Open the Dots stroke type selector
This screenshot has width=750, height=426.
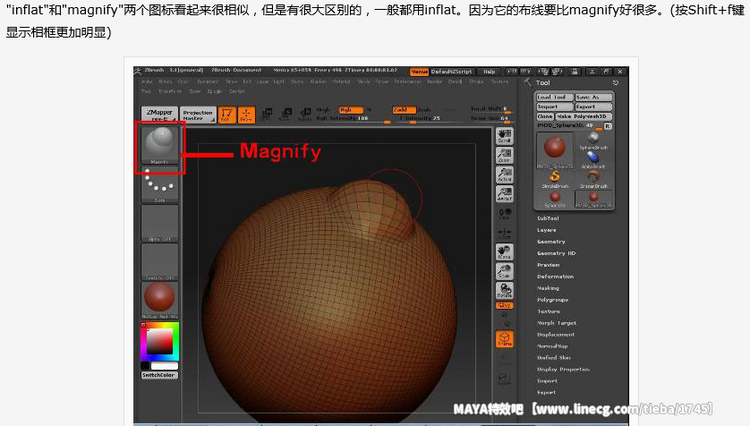(160, 185)
